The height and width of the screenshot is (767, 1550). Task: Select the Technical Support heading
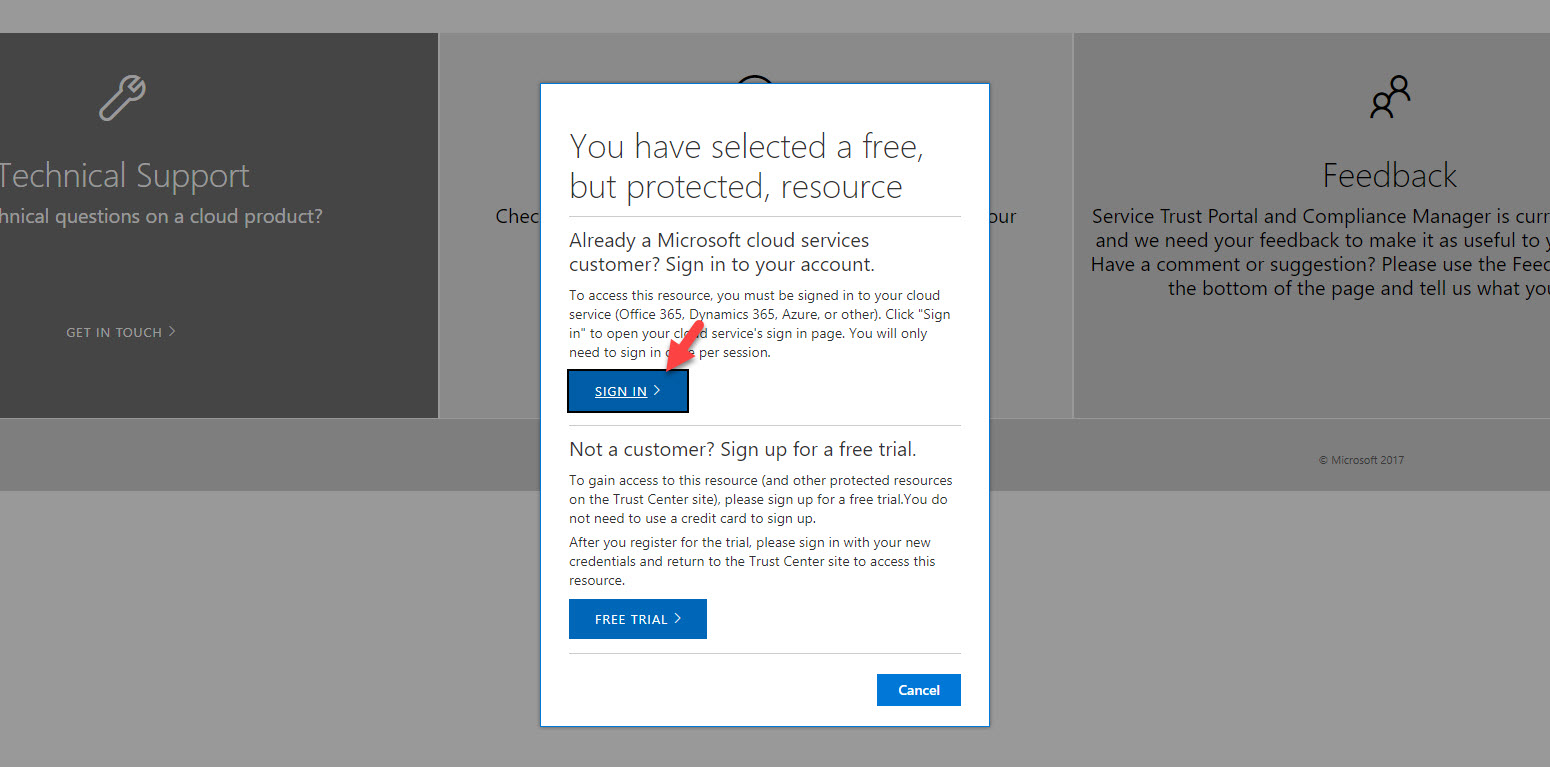(x=124, y=176)
